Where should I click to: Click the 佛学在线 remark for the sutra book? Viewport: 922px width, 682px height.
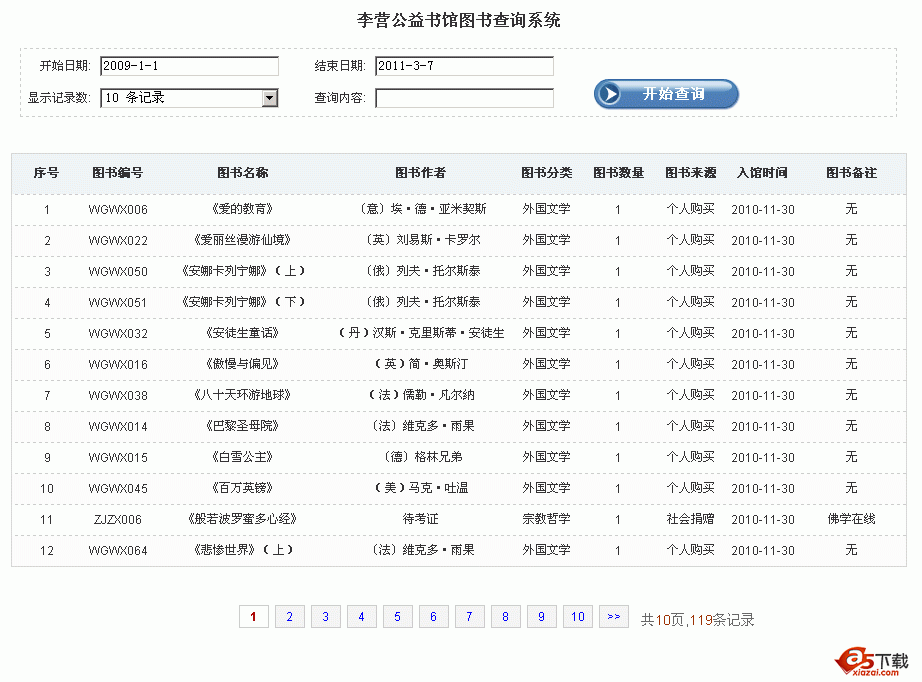[x=851, y=519]
